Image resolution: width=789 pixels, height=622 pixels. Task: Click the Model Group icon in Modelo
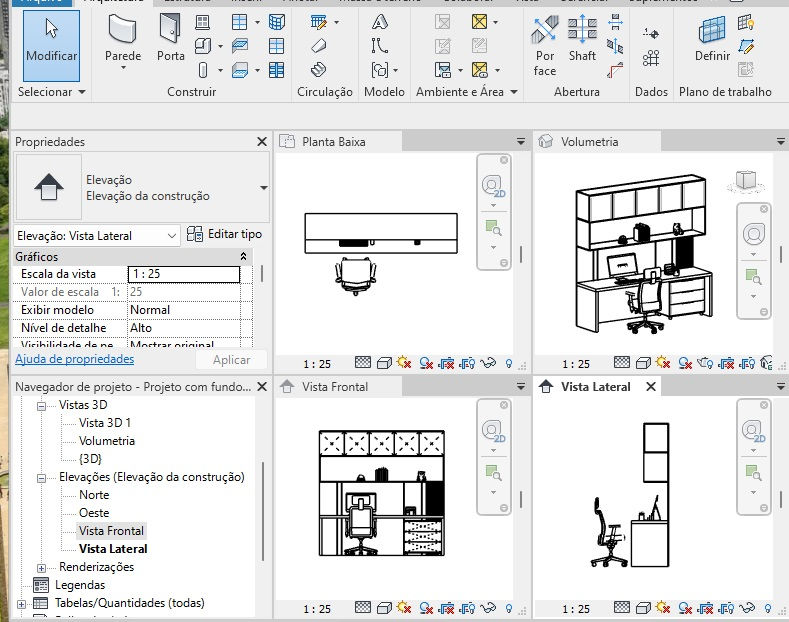[379, 69]
